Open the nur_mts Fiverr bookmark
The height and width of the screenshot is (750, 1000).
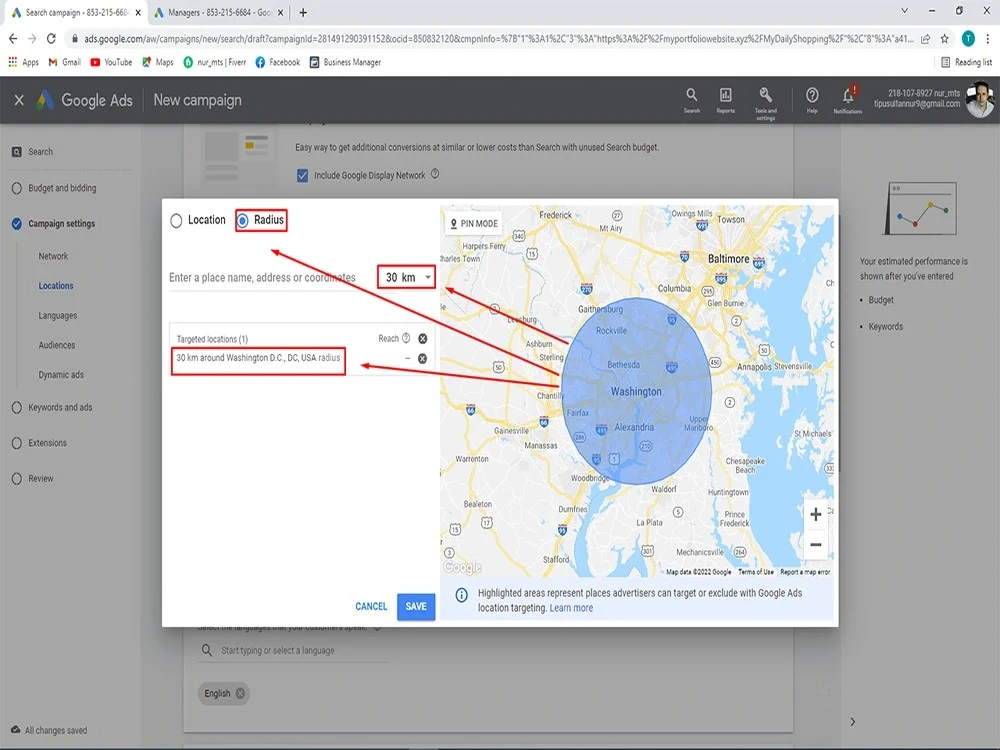pyautogui.click(x=215, y=62)
